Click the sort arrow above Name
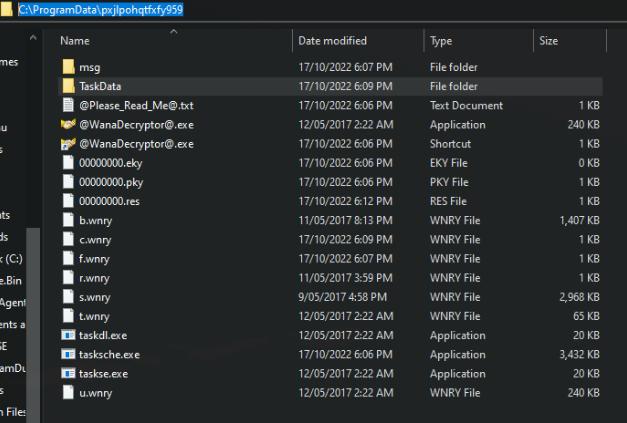 coord(175,31)
